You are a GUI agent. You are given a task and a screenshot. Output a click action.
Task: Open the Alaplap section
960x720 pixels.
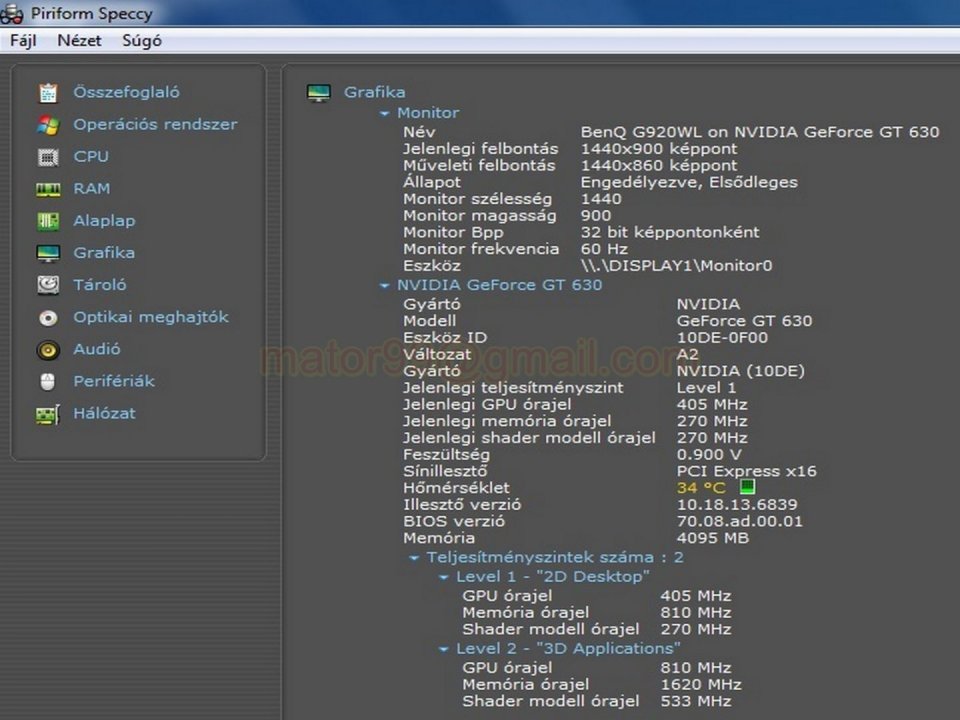(104, 221)
